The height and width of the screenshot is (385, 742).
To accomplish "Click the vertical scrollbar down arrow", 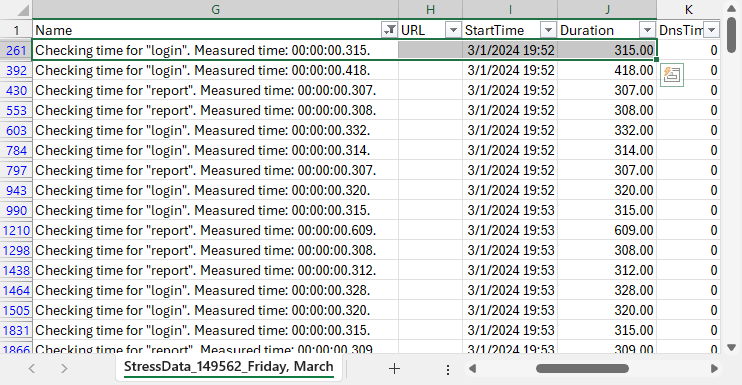I will [x=732, y=348].
